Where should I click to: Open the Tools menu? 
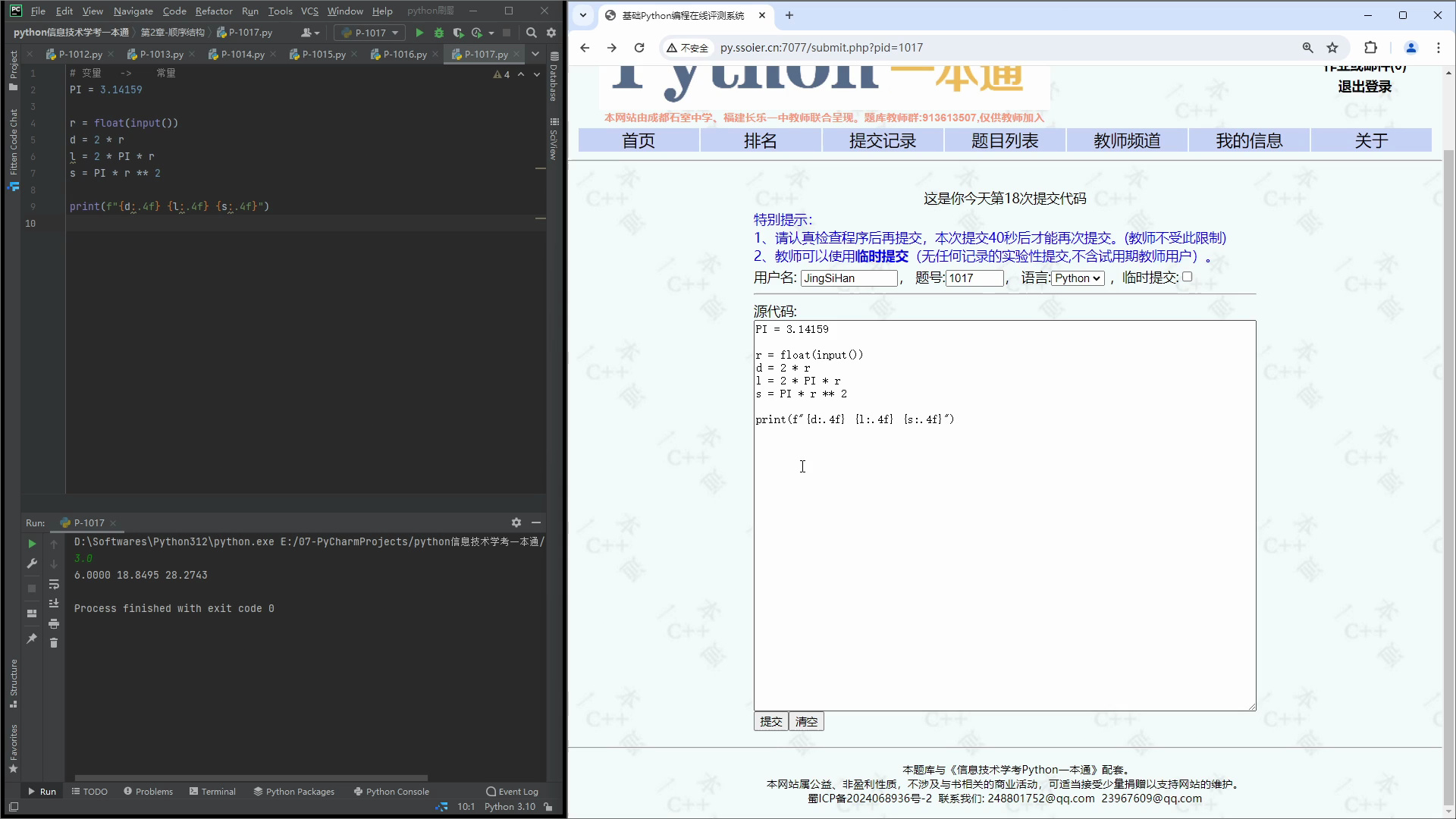tap(280, 11)
